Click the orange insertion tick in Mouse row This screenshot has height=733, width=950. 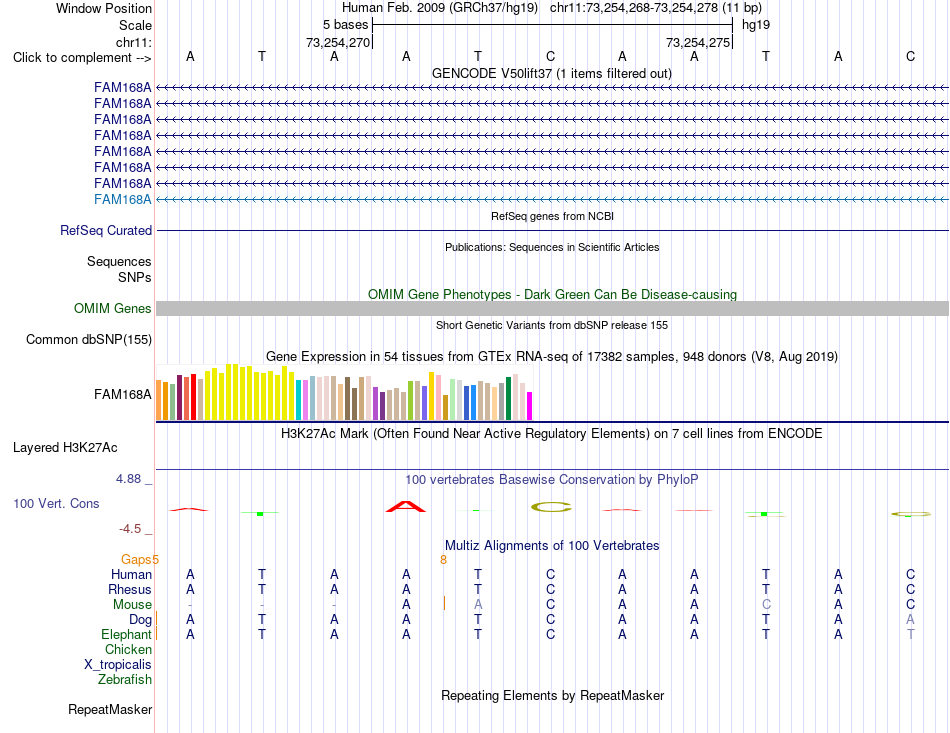point(444,603)
